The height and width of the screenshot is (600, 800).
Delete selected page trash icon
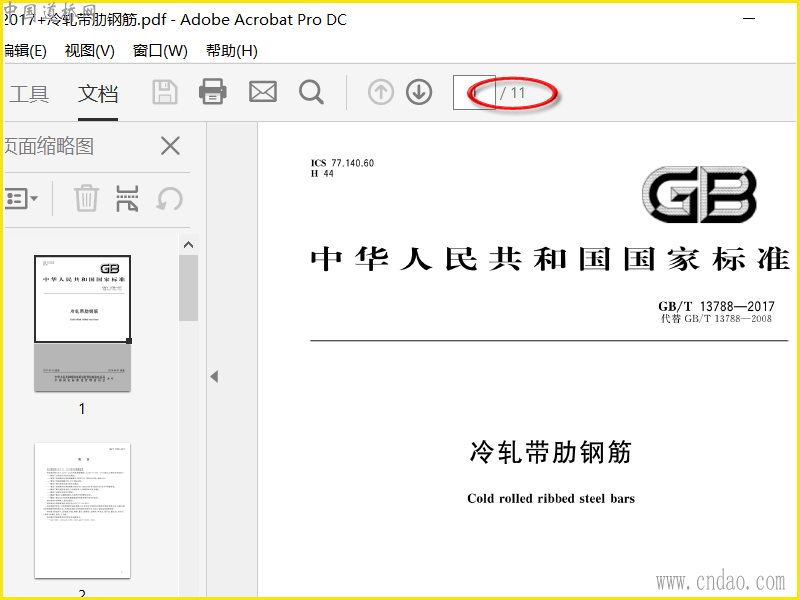click(x=86, y=198)
